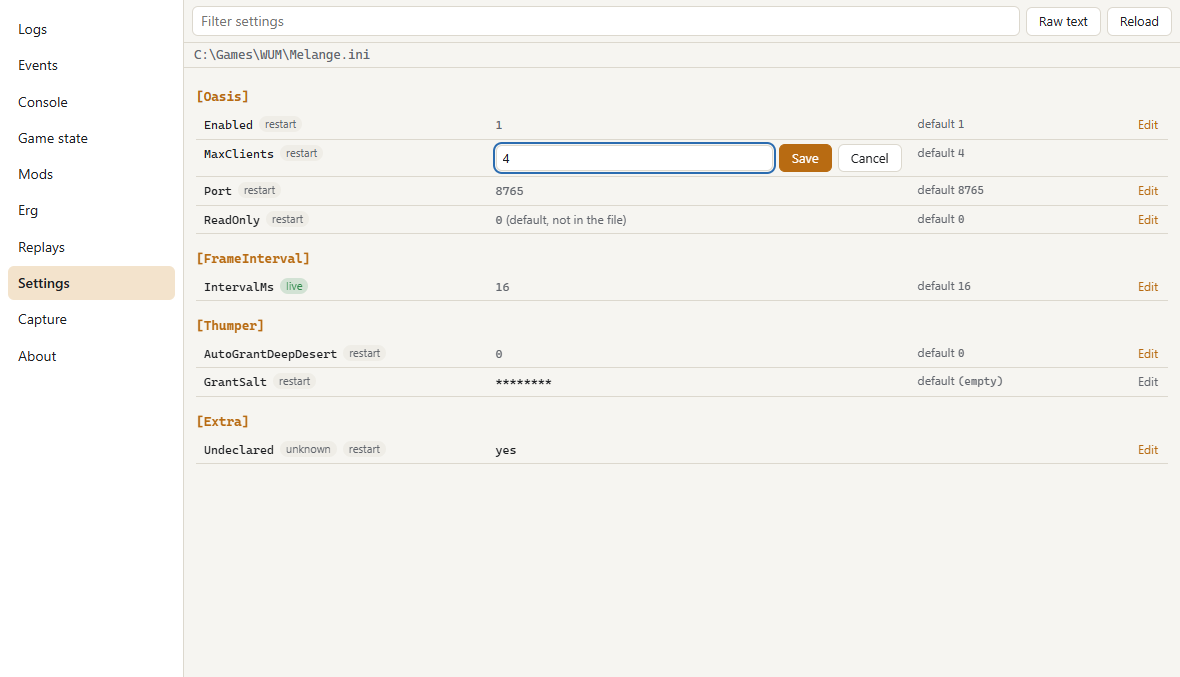The height and width of the screenshot is (677, 1180).
Task: Click the ReadOnly value not in the file
Action: [561, 220]
